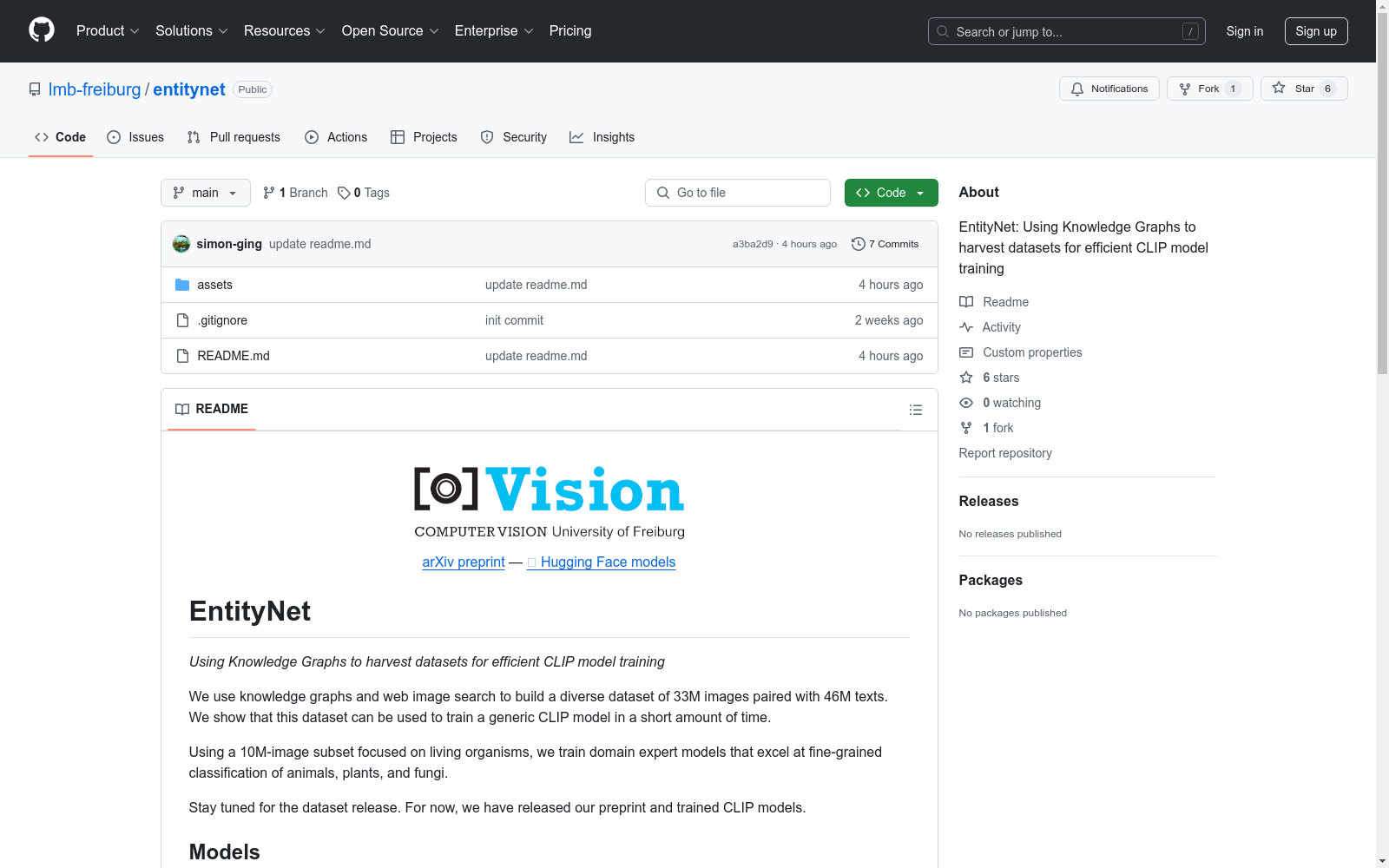Image resolution: width=1389 pixels, height=868 pixels.
Task: Click the Sign in link
Action: (1245, 31)
